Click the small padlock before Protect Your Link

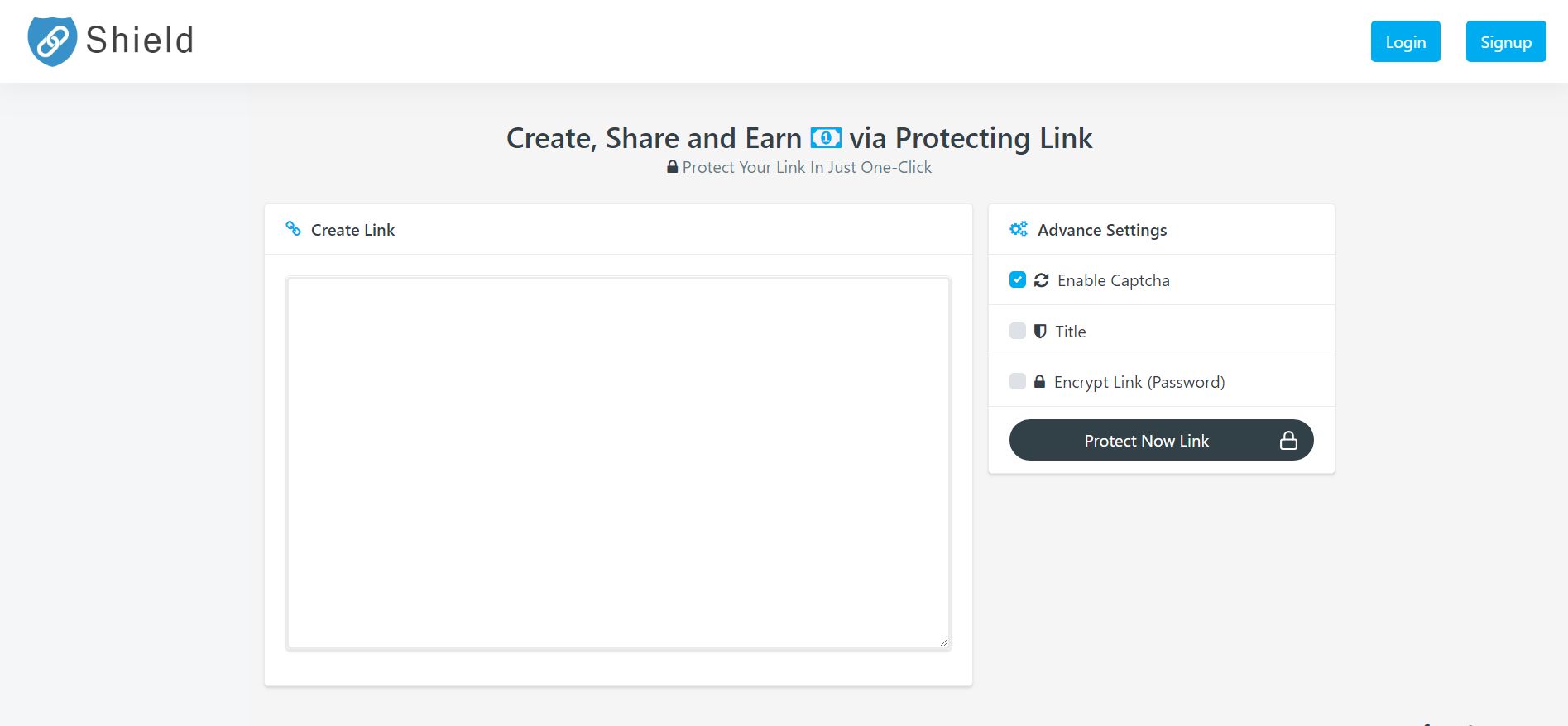coord(673,167)
